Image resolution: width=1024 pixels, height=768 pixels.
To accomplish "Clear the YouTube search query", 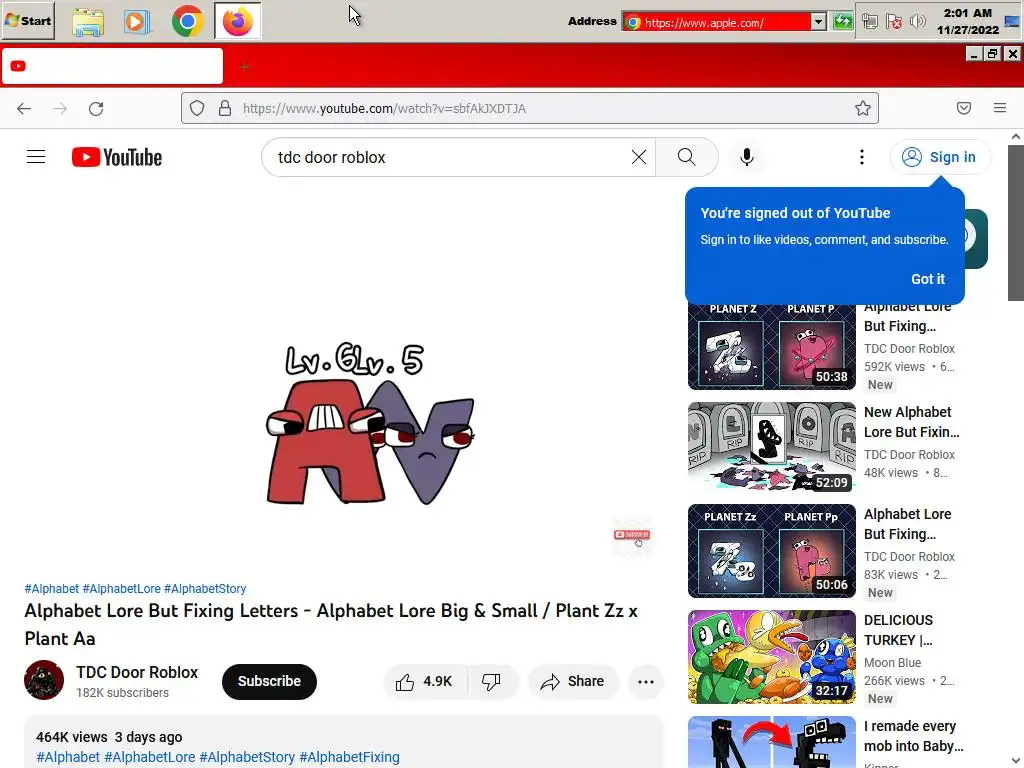I will coord(639,157).
